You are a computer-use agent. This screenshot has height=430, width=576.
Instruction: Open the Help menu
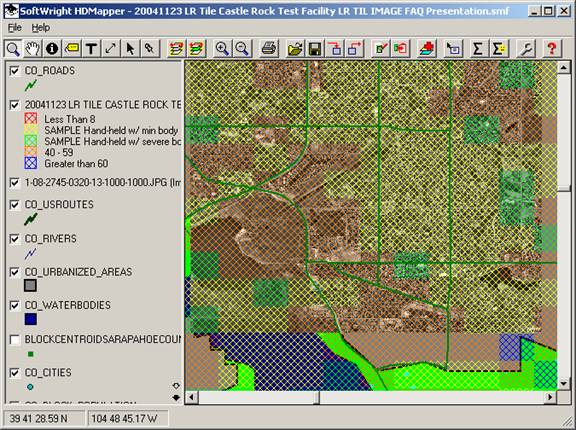pyautogui.click(x=40, y=28)
